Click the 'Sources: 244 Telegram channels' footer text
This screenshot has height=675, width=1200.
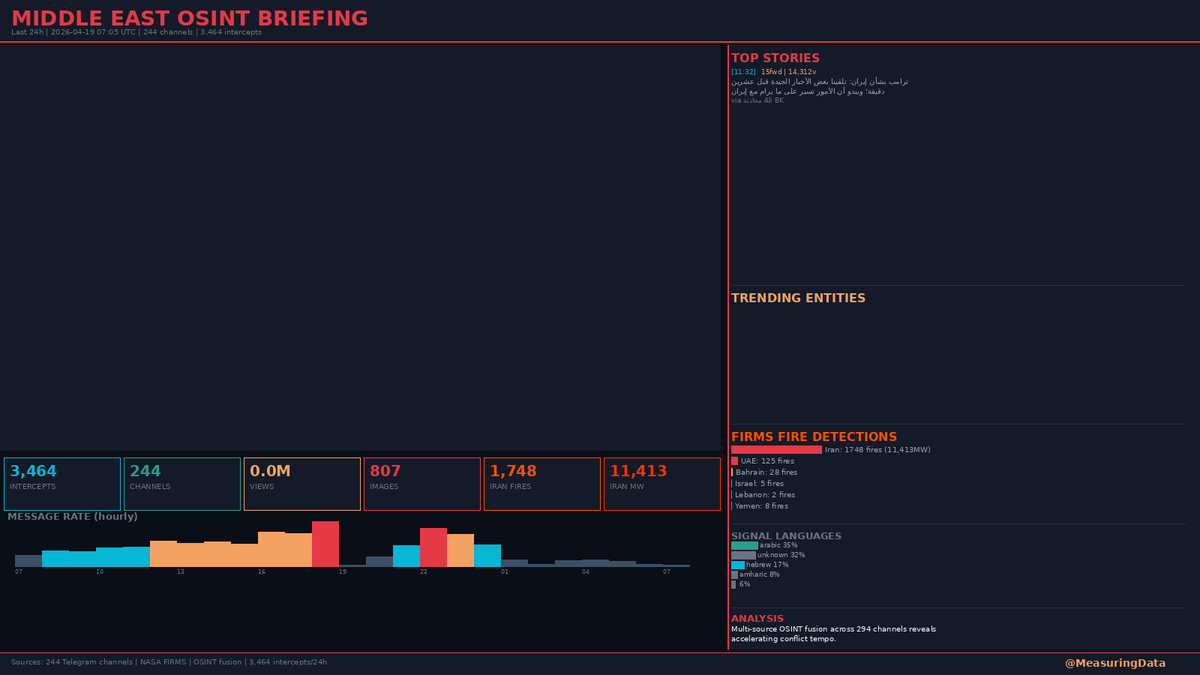[x=169, y=662]
